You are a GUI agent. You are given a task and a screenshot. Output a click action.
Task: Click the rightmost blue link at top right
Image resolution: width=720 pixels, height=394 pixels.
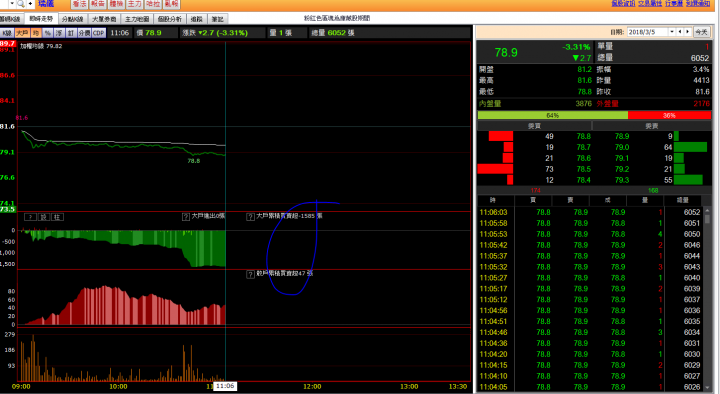(x=698, y=3)
